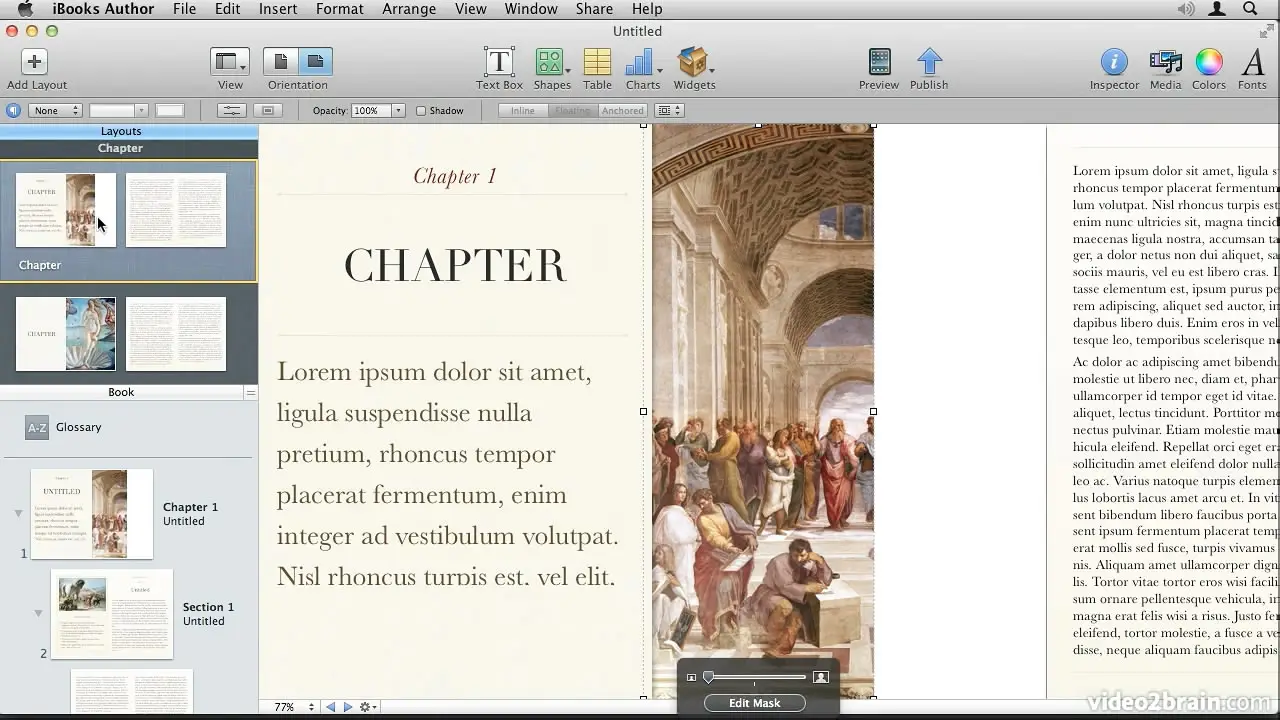This screenshot has height=720, width=1280.
Task: Click the Publish arrow icon
Action: point(929,62)
